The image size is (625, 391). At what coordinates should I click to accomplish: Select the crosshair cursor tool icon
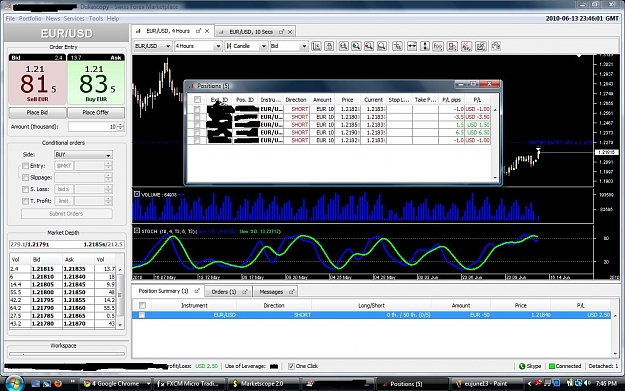click(x=397, y=46)
